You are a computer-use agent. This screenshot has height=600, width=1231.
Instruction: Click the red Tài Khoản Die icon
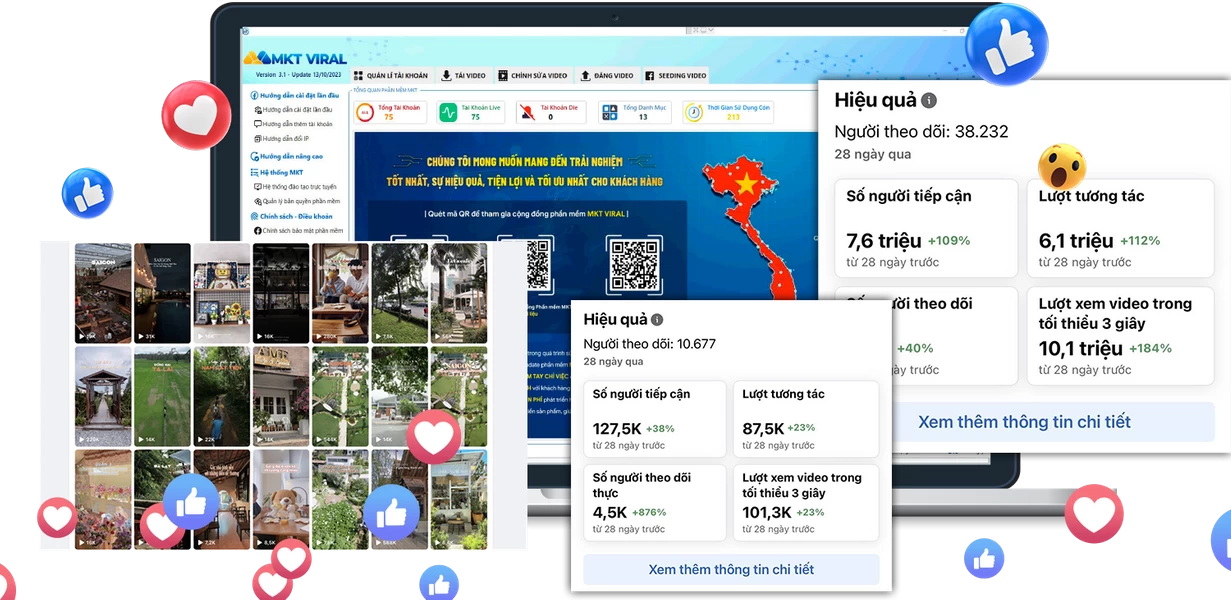click(527, 113)
